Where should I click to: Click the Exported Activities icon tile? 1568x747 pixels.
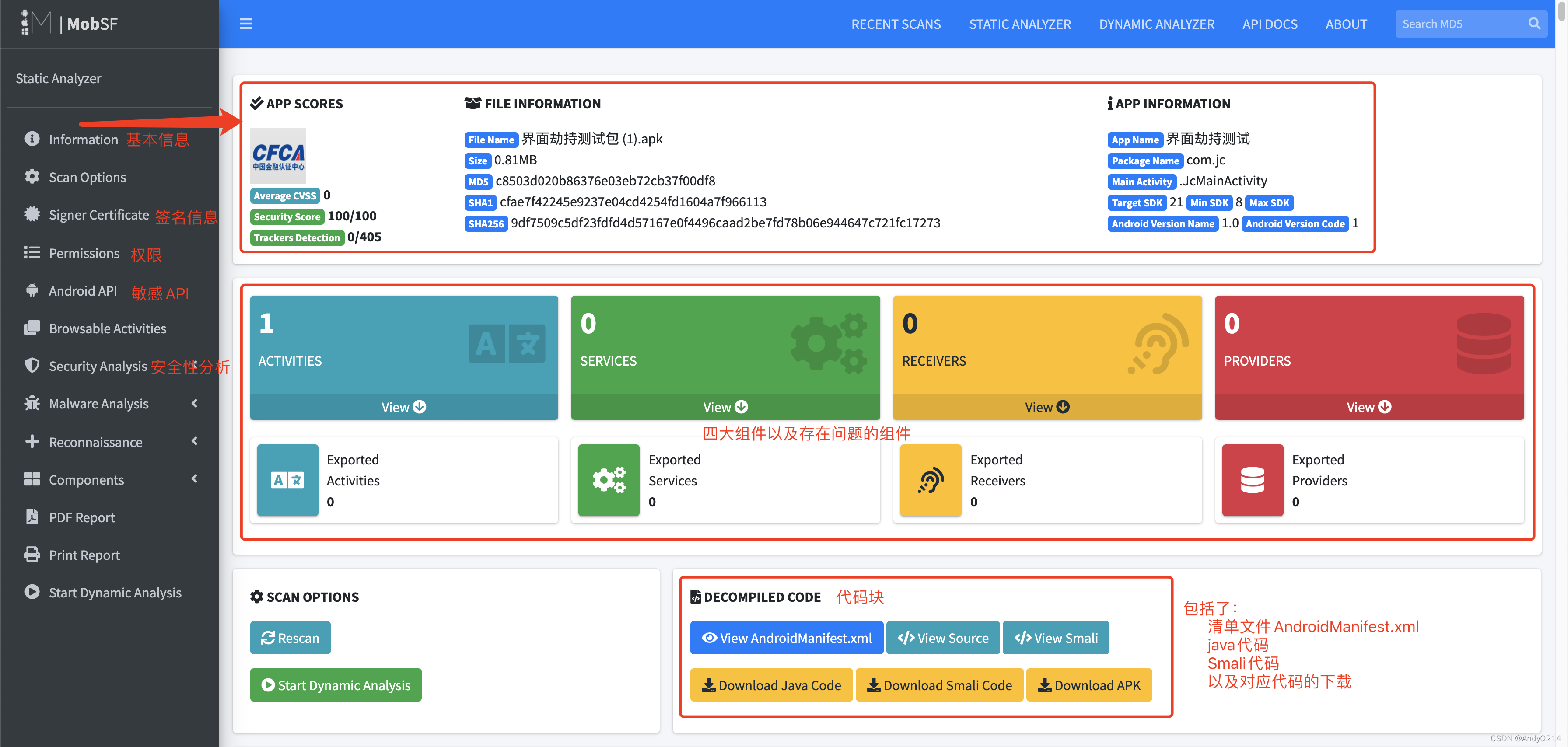(287, 480)
